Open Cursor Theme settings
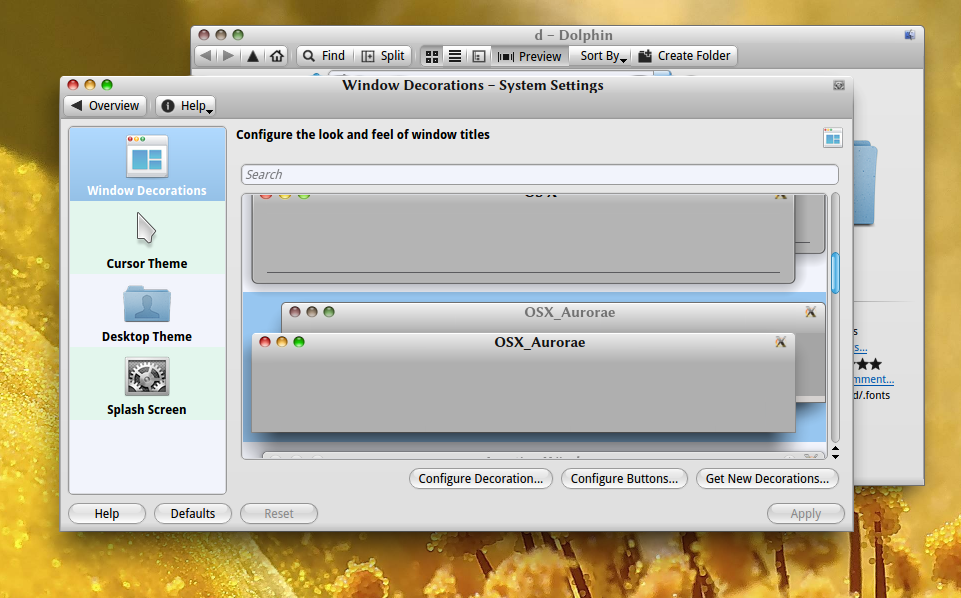The height and width of the screenshot is (598, 961). 147,238
